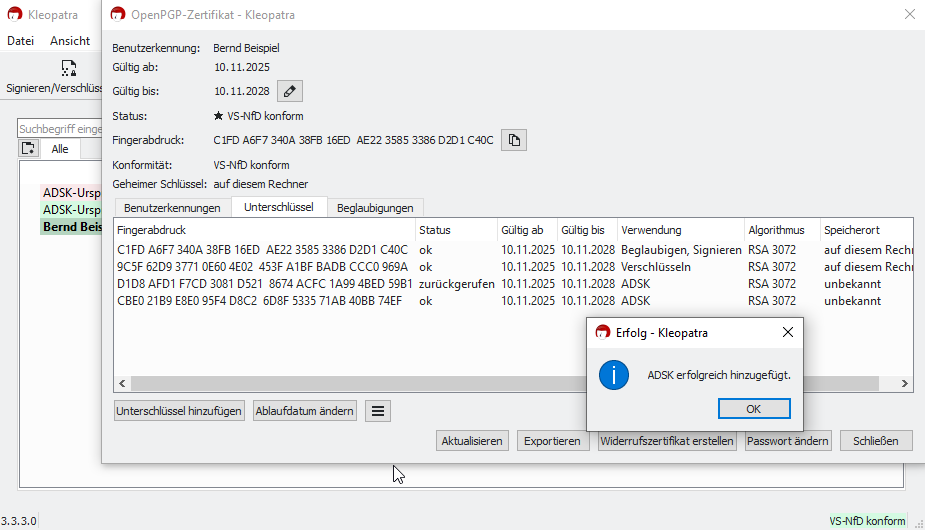Click the star icon next to Status

pos(219,116)
